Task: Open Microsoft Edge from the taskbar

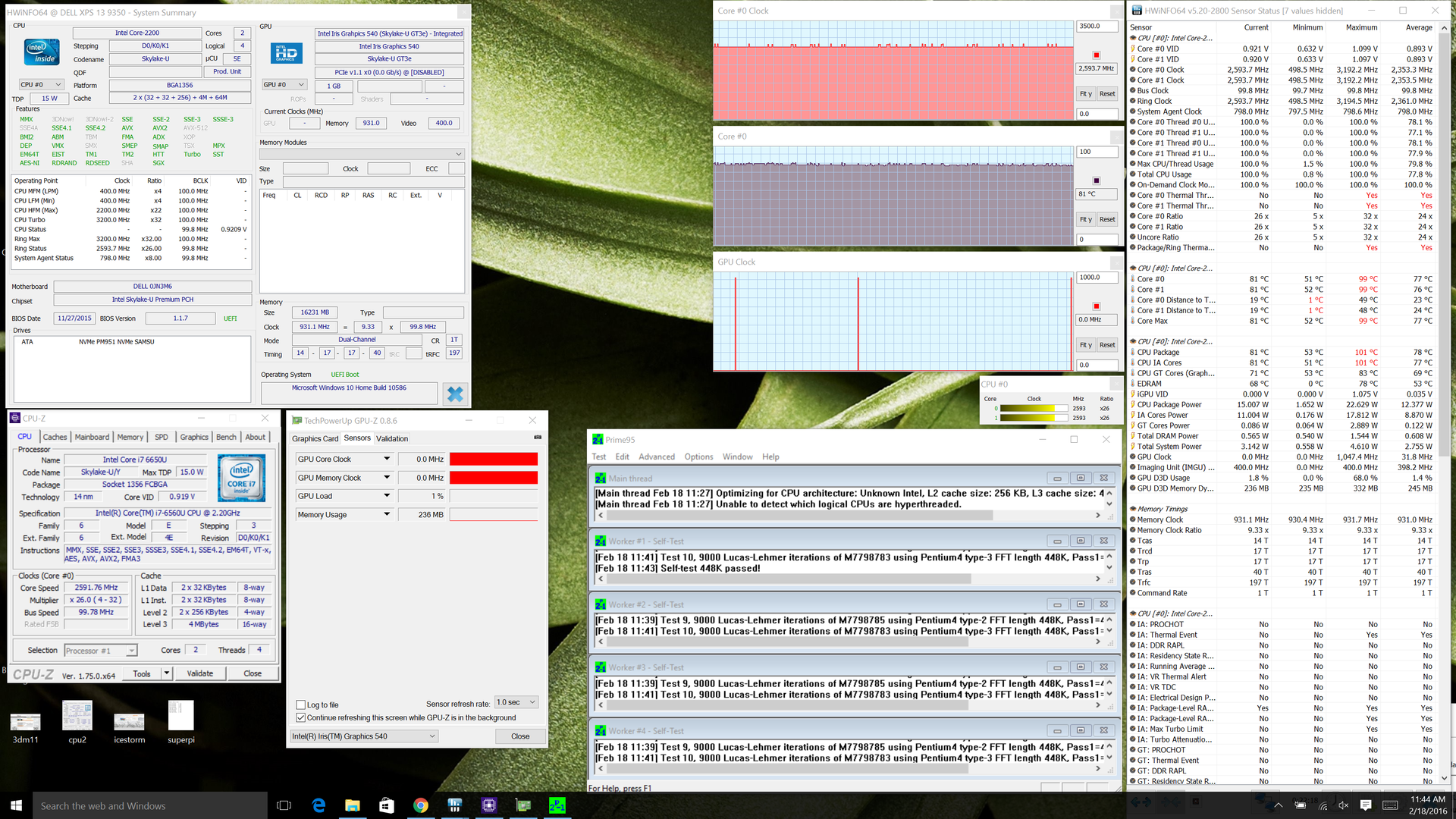Action: pos(318,805)
